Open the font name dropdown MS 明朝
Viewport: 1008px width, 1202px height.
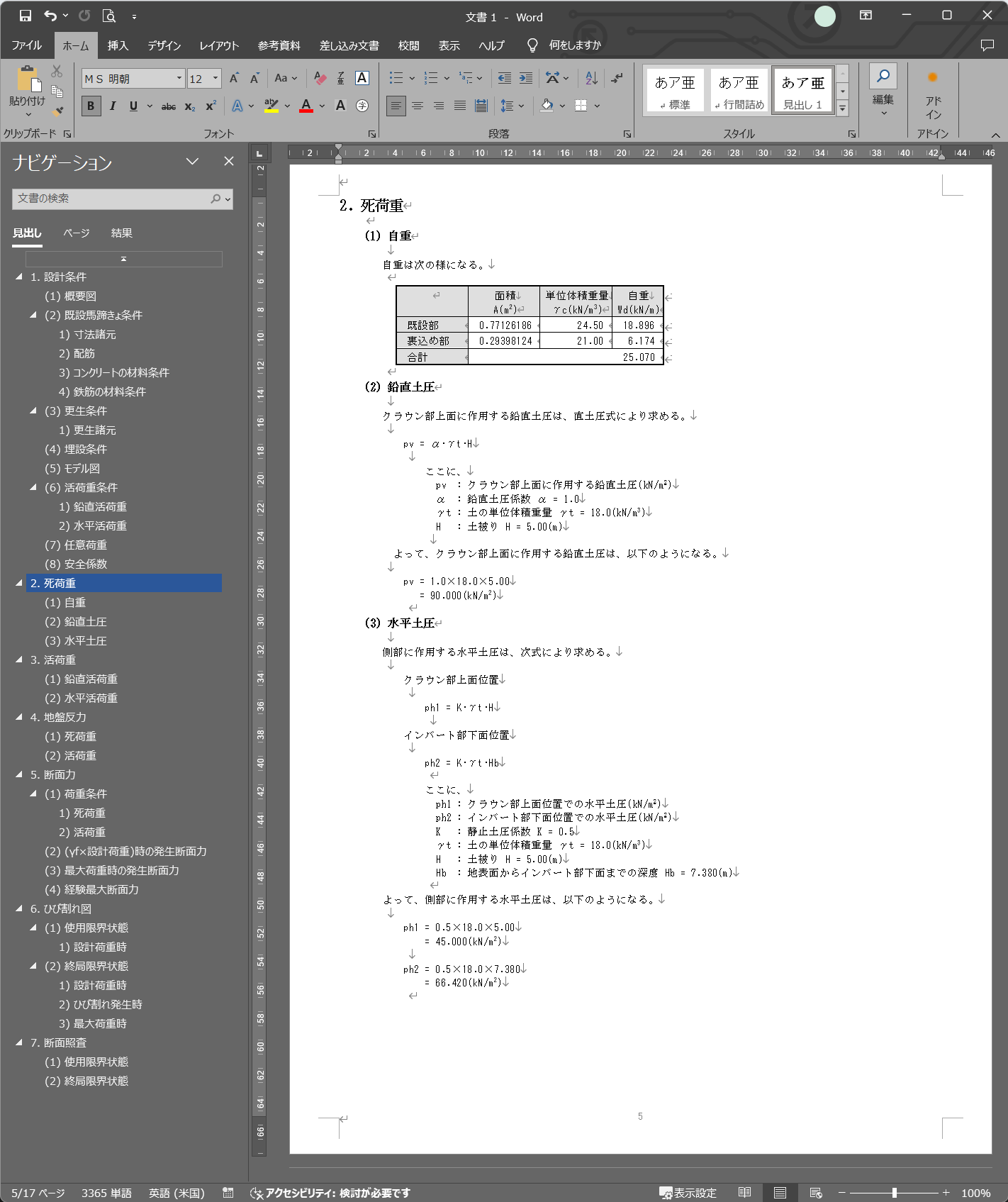point(179,78)
